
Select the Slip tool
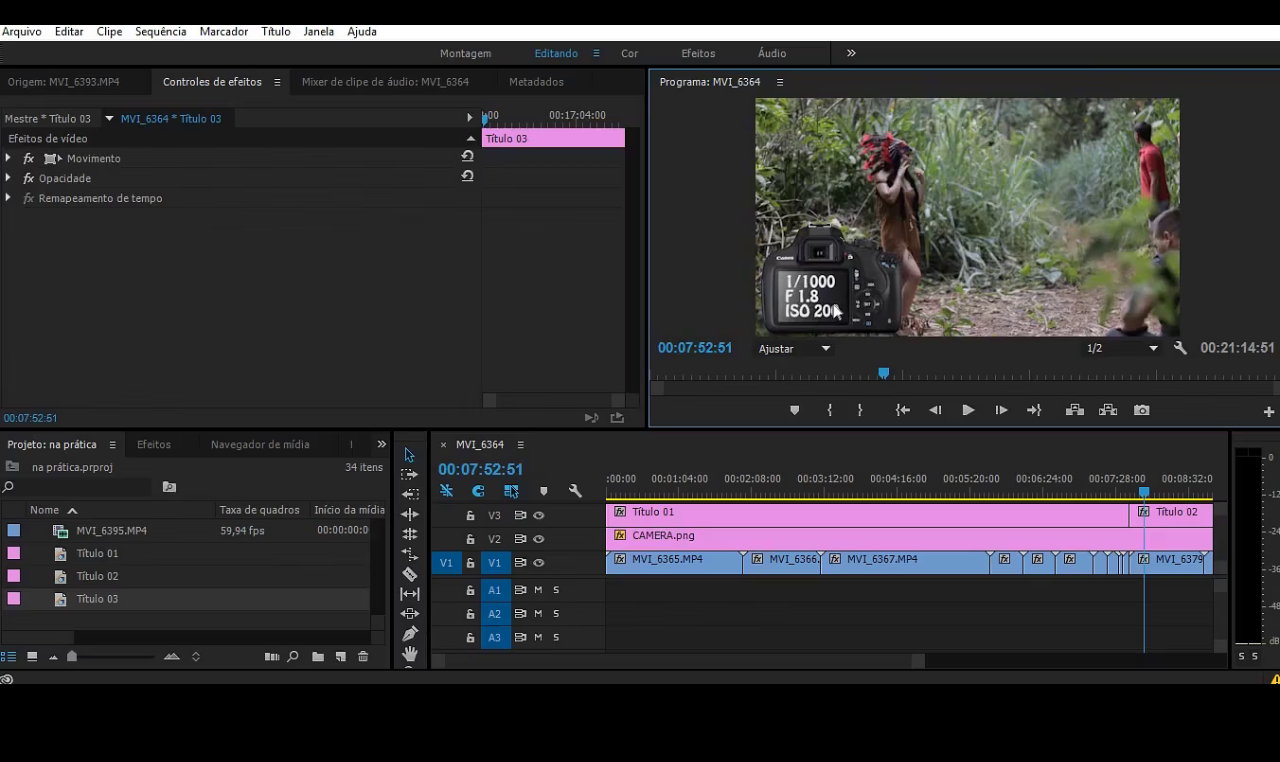point(410,594)
